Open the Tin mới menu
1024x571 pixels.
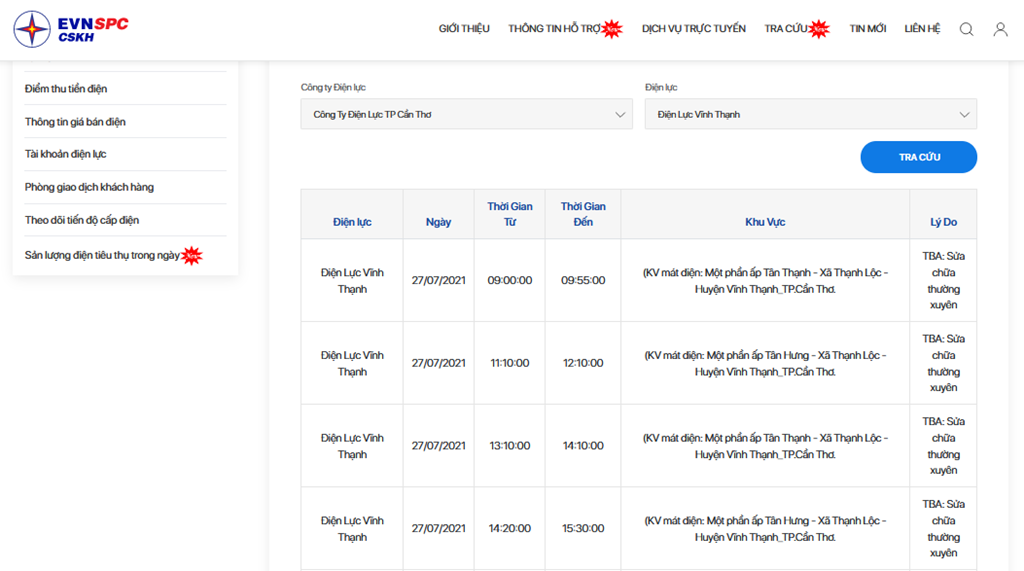pos(867,29)
